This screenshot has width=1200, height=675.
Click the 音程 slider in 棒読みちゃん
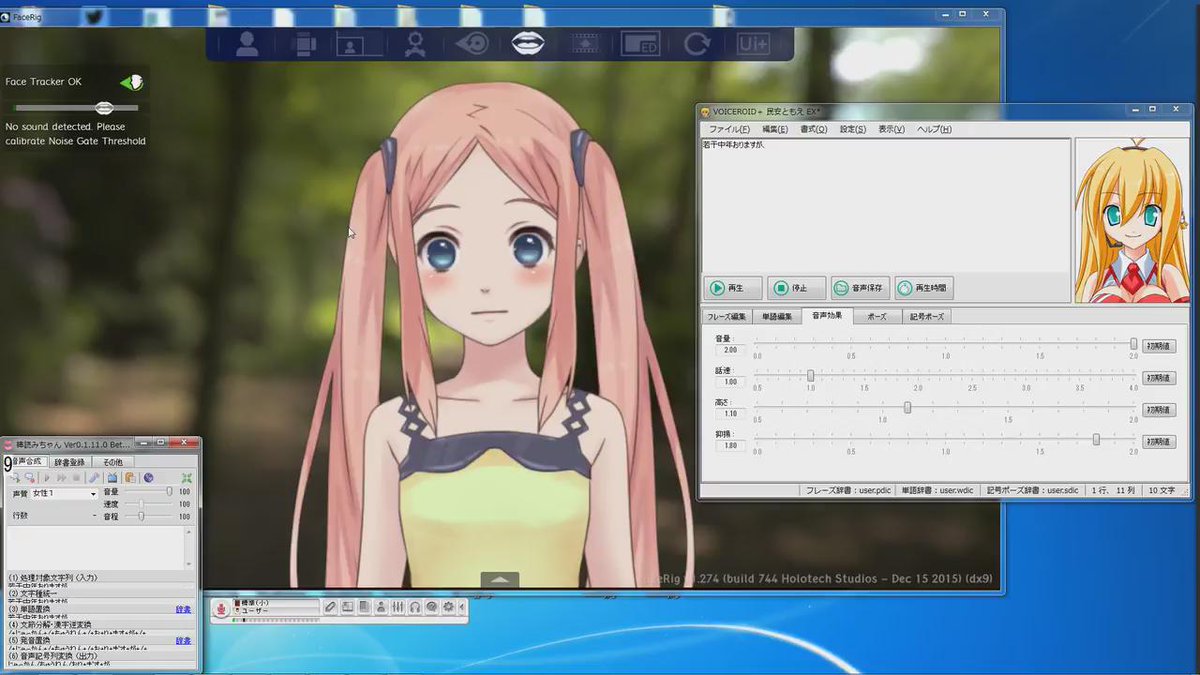coord(147,516)
